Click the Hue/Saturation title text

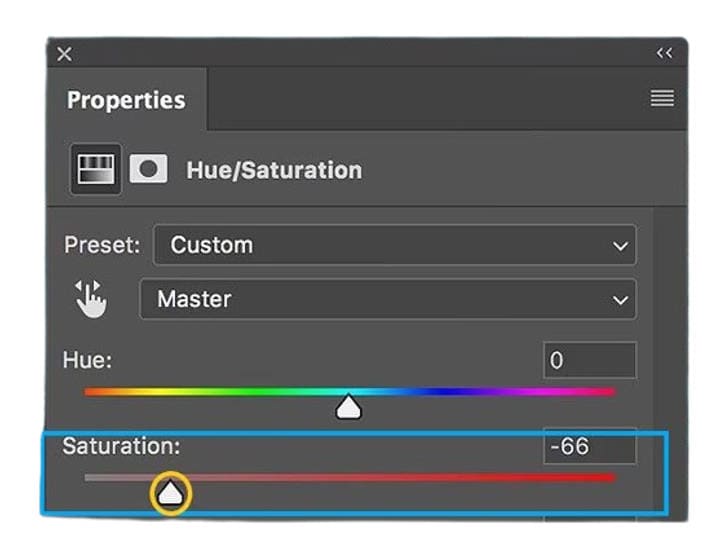click(x=274, y=170)
